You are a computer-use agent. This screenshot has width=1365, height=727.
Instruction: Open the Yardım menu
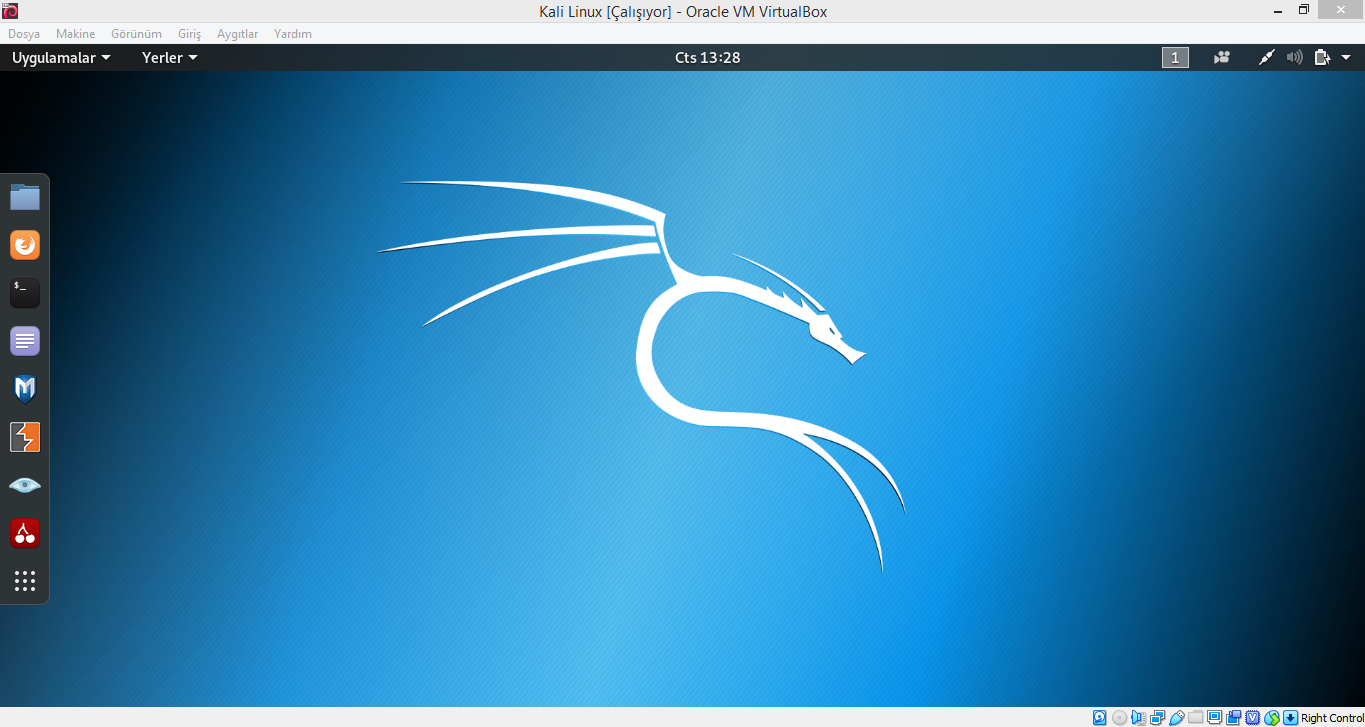coord(293,34)
